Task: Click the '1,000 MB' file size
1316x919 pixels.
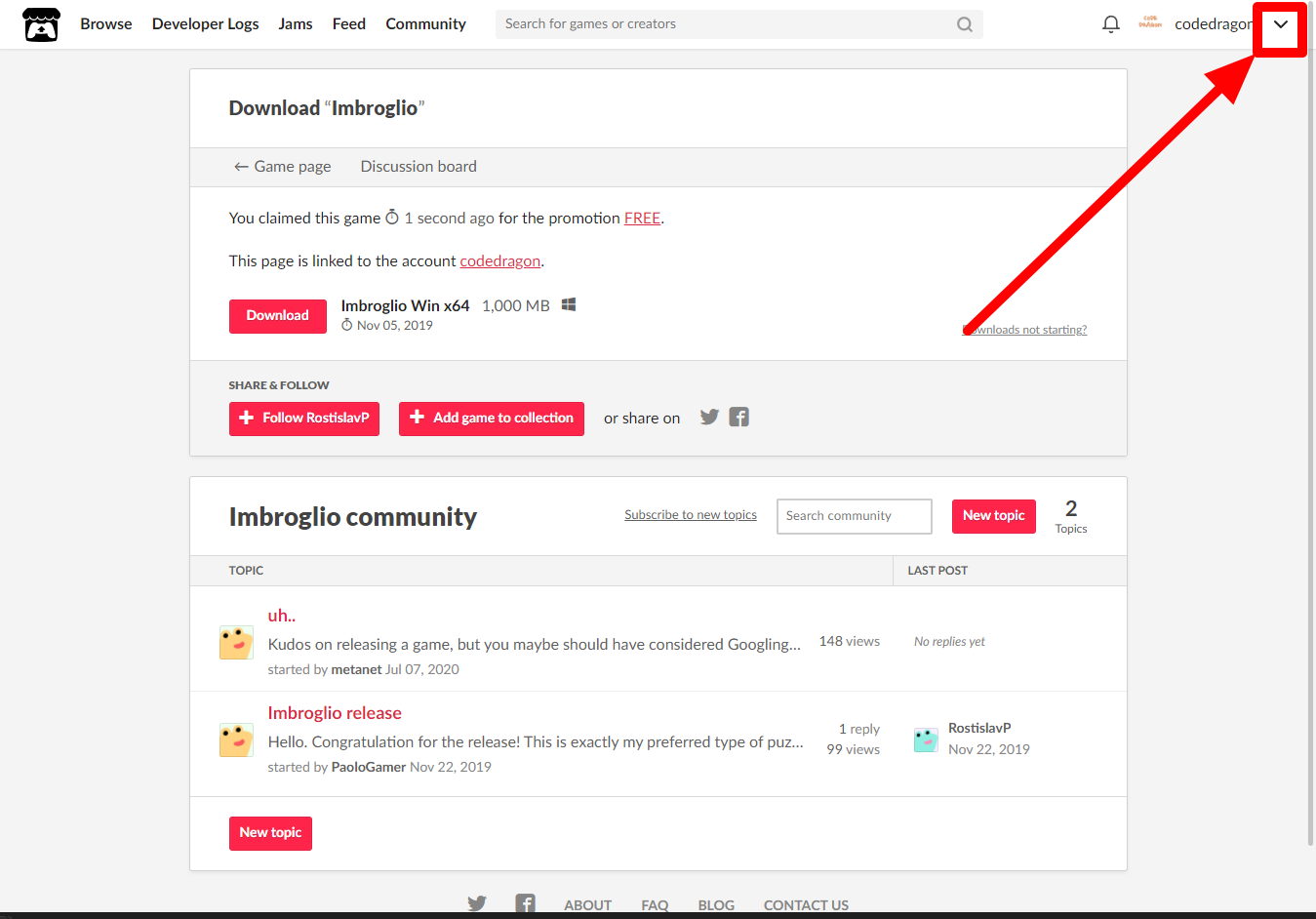Action: pos(516,305)
